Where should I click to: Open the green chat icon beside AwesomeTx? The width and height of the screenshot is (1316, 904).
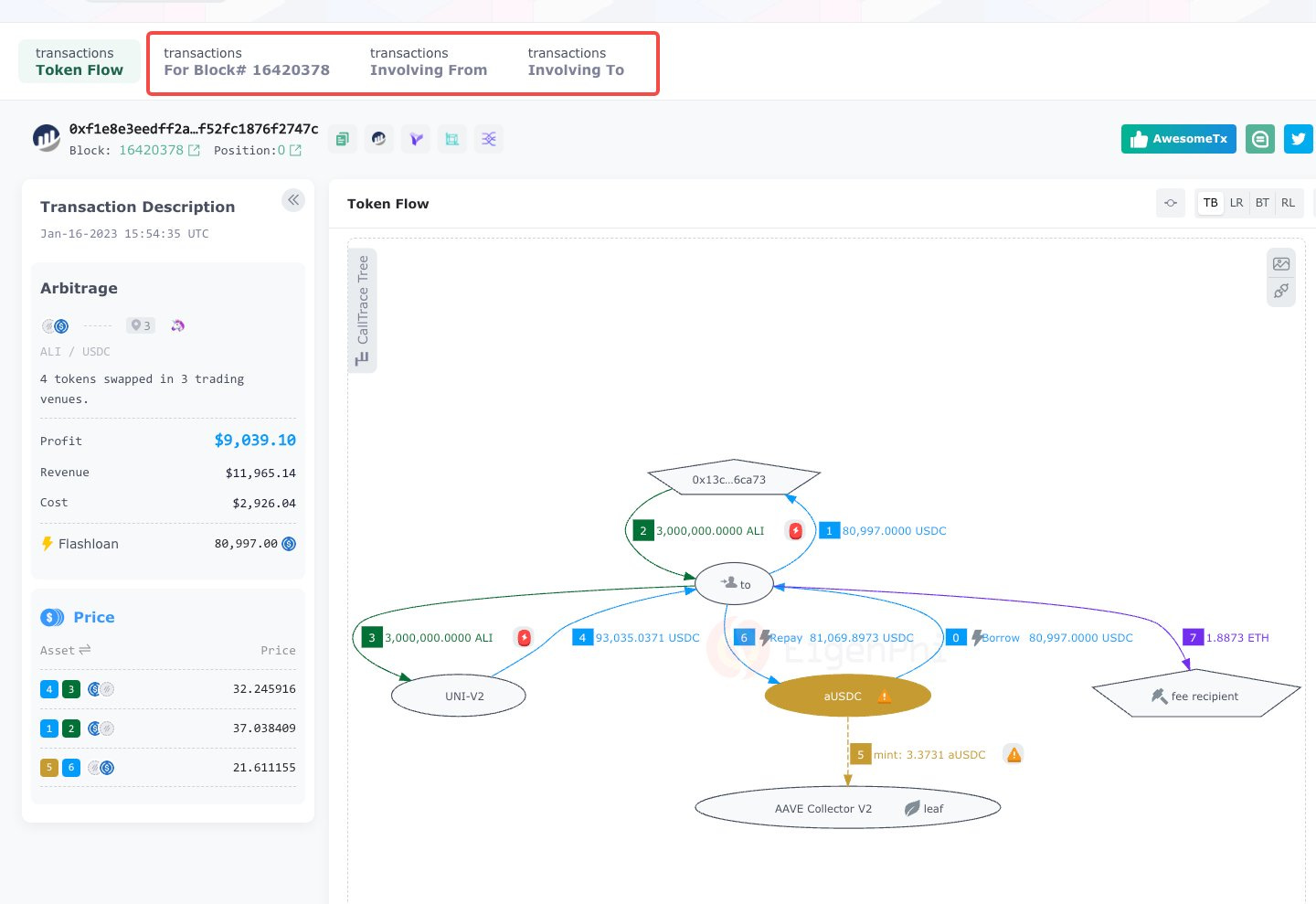1260,139
